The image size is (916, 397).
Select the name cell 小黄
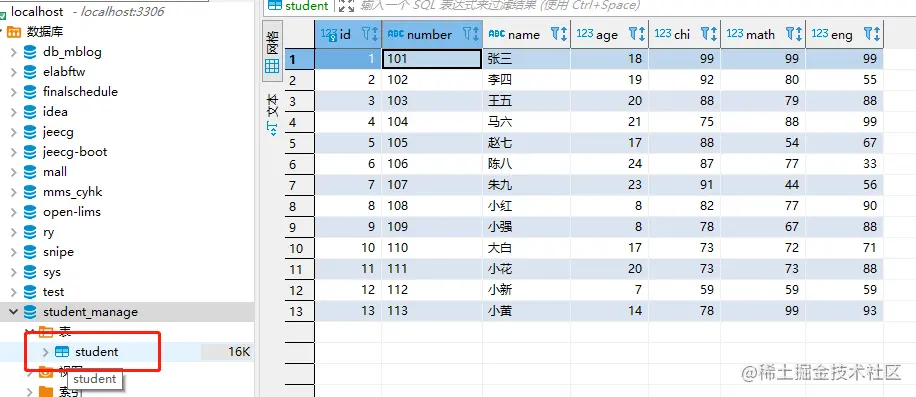[x=526, y=311]
